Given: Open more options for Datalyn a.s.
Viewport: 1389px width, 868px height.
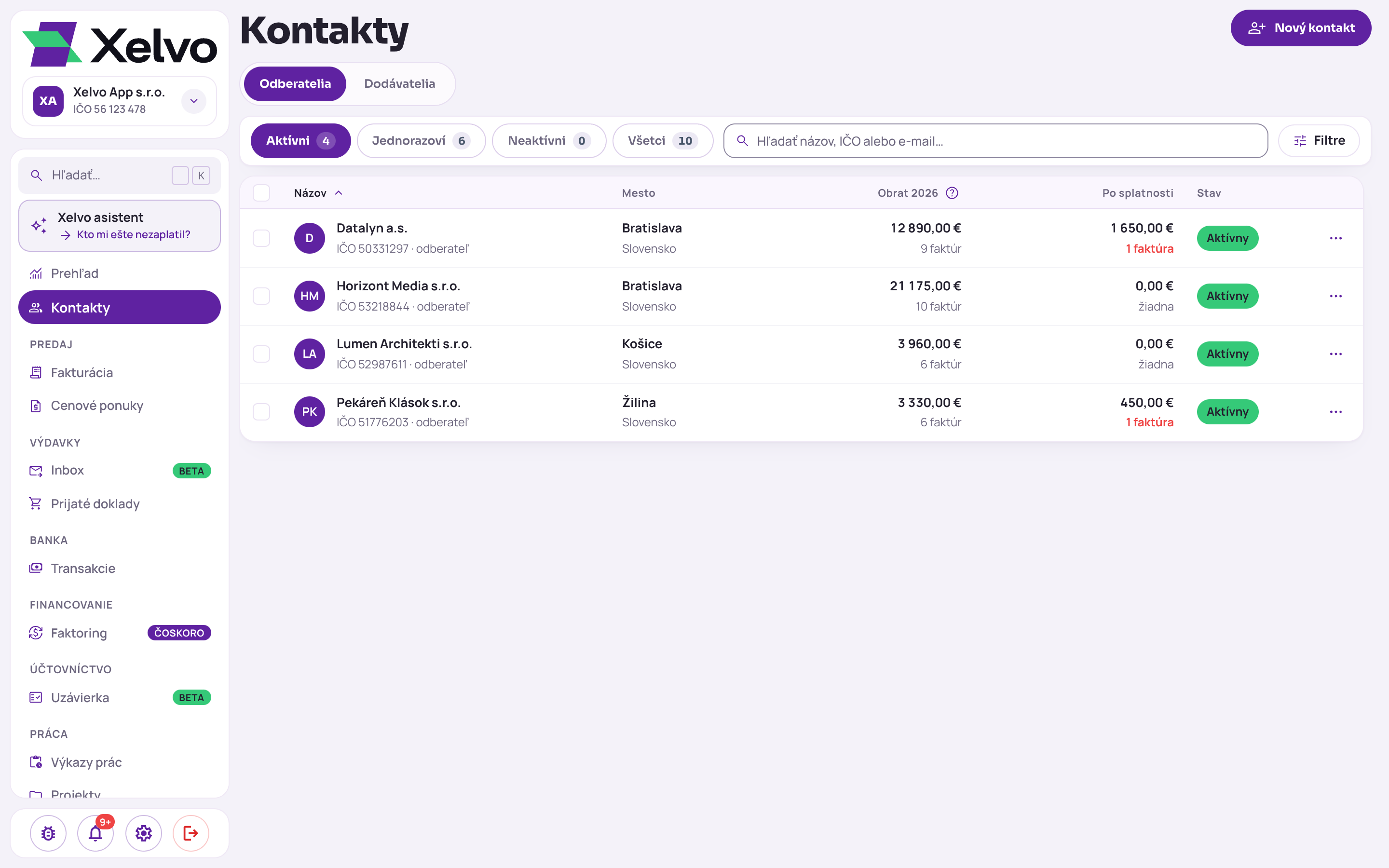Looking at the screenshot, I should (x=1335, y=238).
